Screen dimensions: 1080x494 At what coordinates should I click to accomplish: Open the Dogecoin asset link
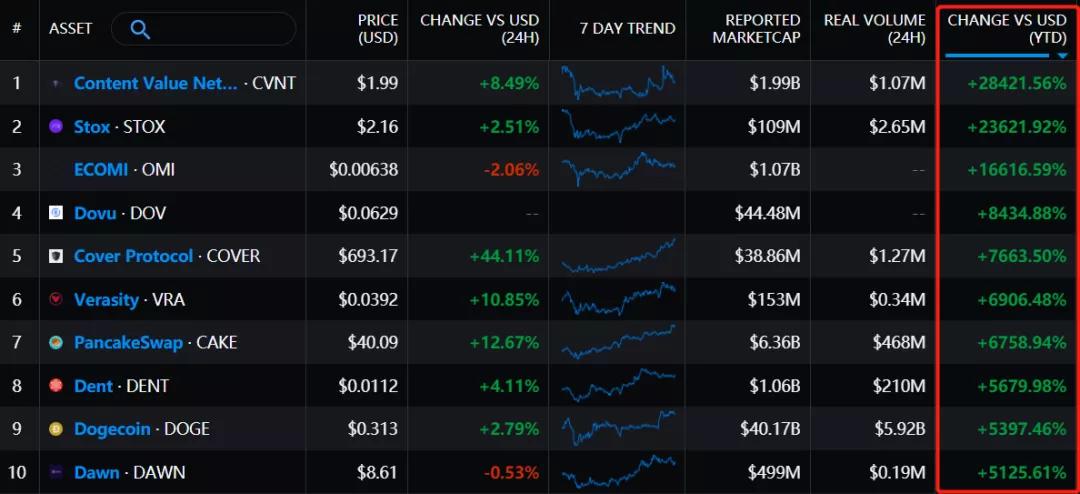112,429
